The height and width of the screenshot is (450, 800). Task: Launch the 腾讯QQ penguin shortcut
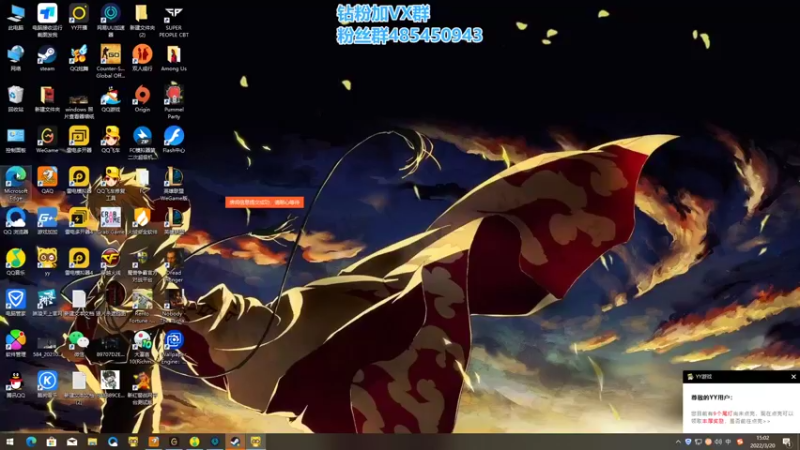pos(16,384)
